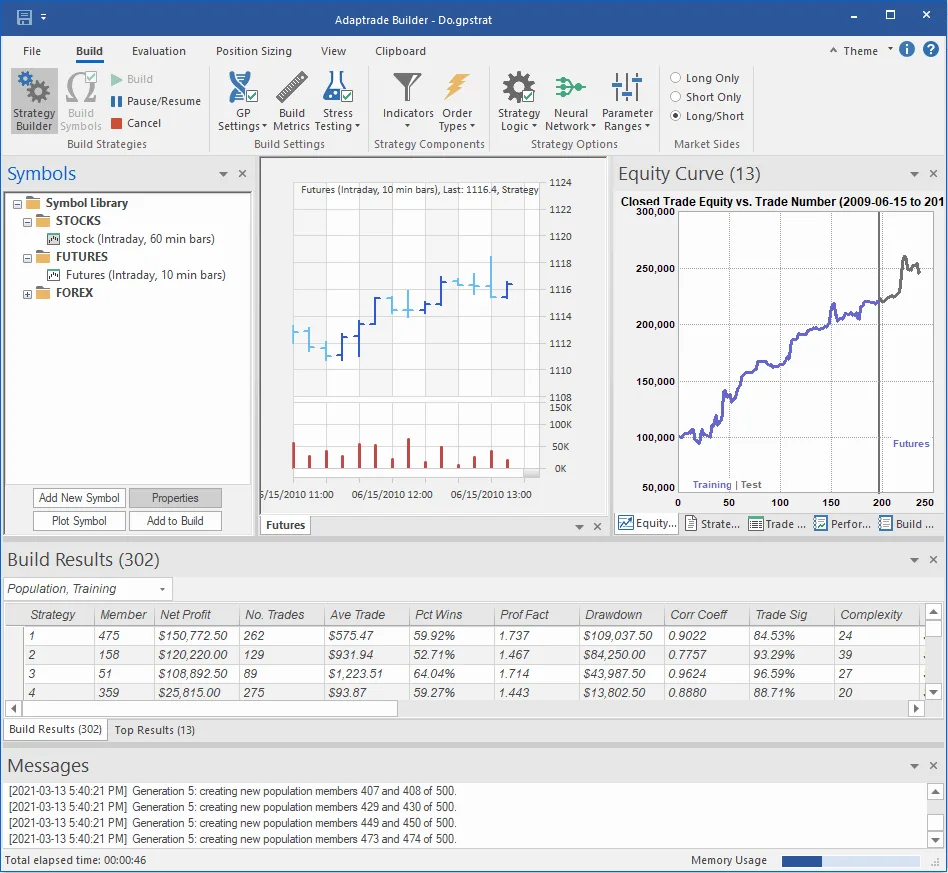The image size is (948, 873).
Task: Cancel the build with the red square
Action: click(x=117, y=123)
